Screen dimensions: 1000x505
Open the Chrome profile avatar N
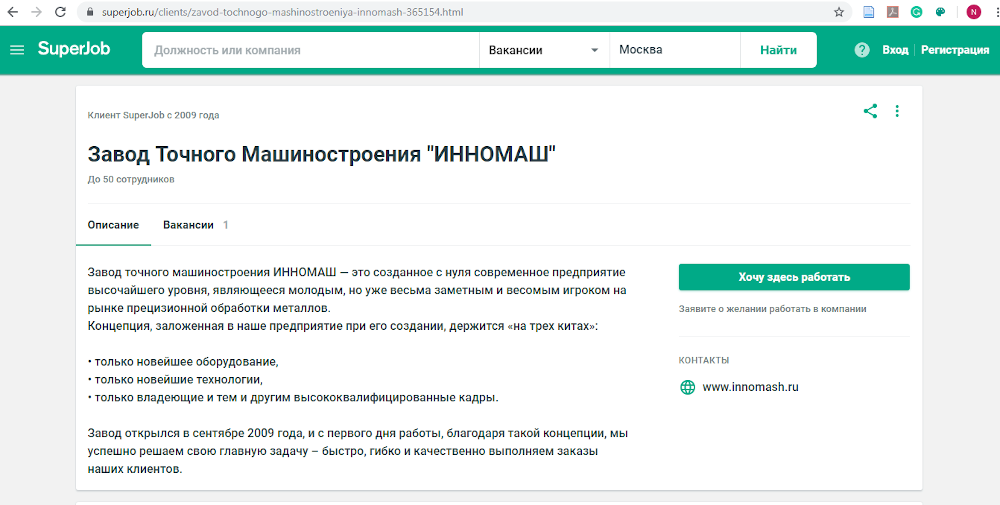(x=973, y=11)
